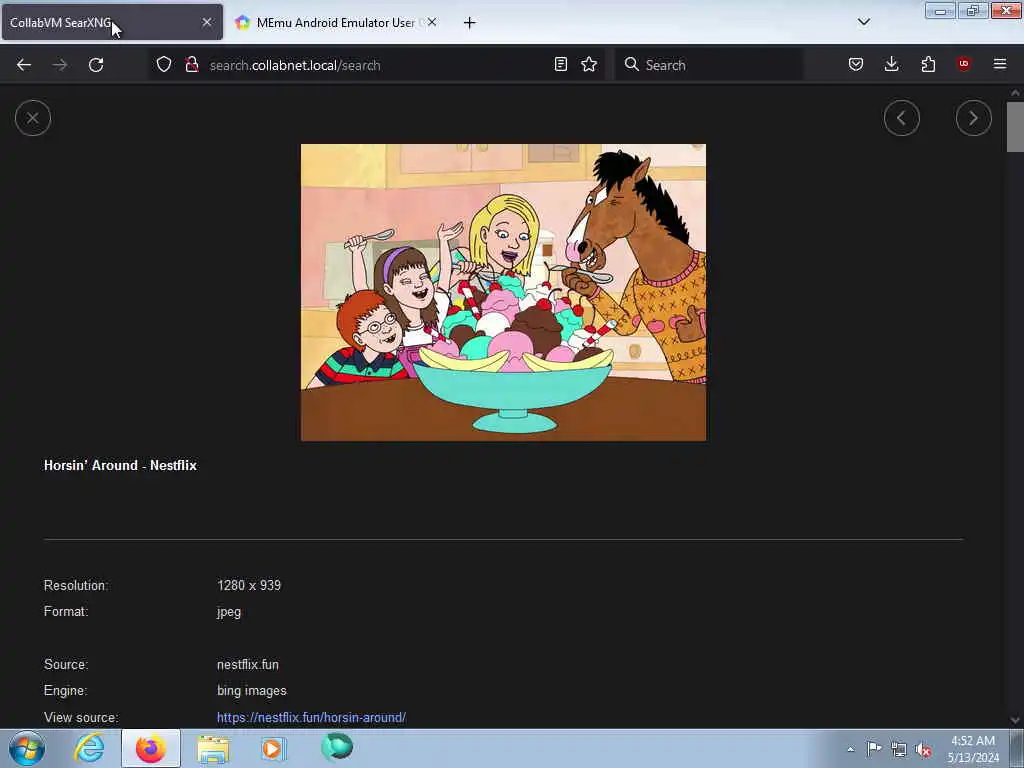Click the uBlock Origin toolbar icon
Viewport: 1024px width, 768px height.
[963, 64]
